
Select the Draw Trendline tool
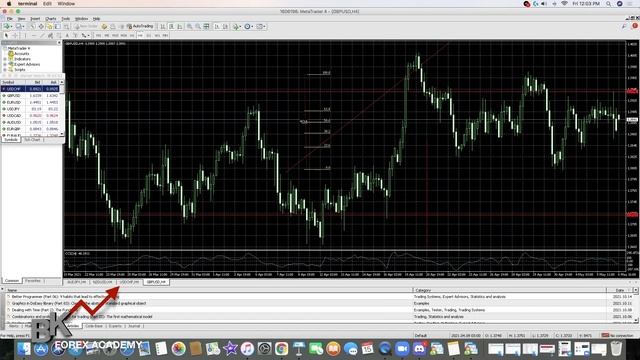42,36
